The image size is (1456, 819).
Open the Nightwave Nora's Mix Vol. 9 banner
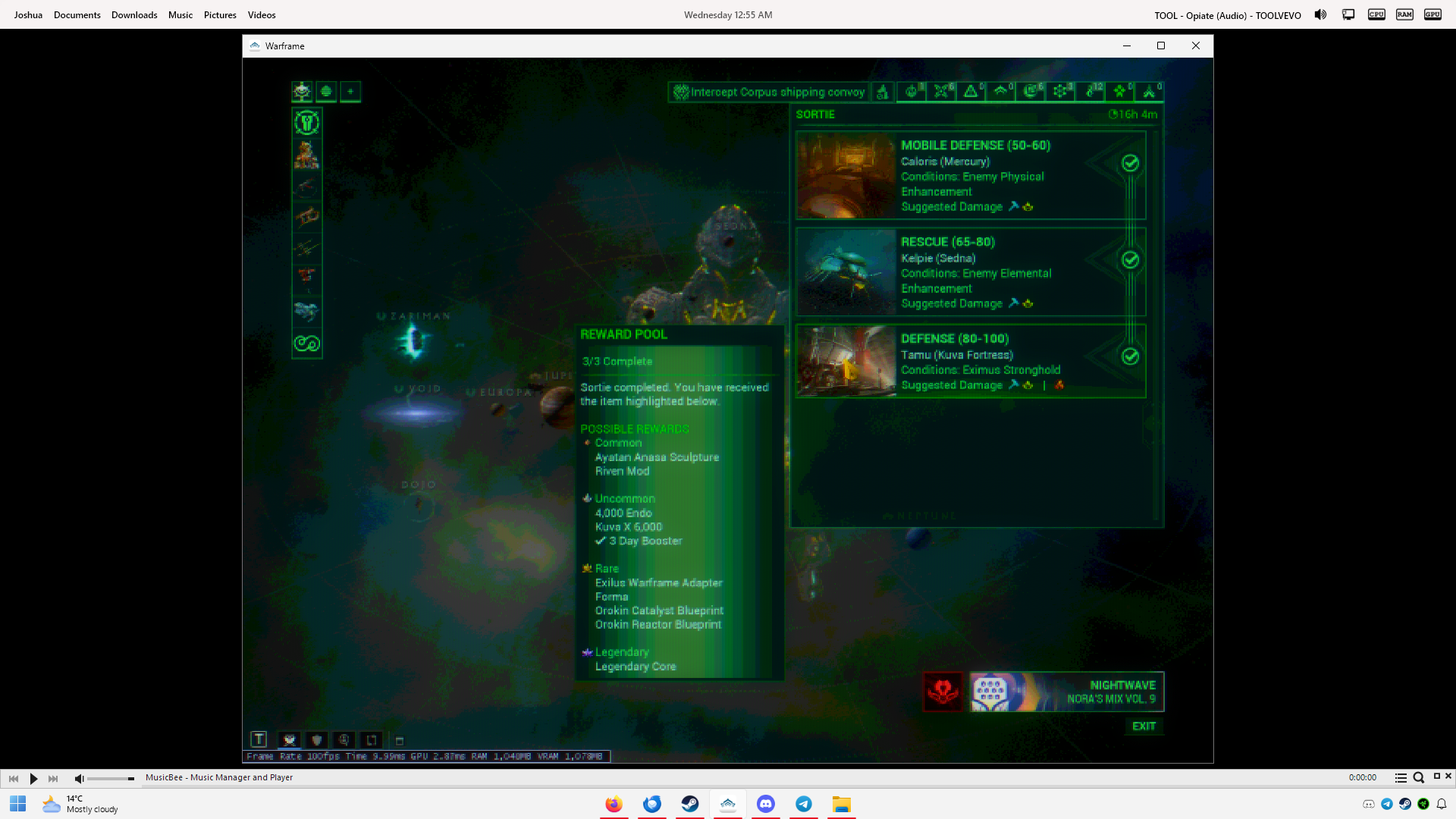1066,692
